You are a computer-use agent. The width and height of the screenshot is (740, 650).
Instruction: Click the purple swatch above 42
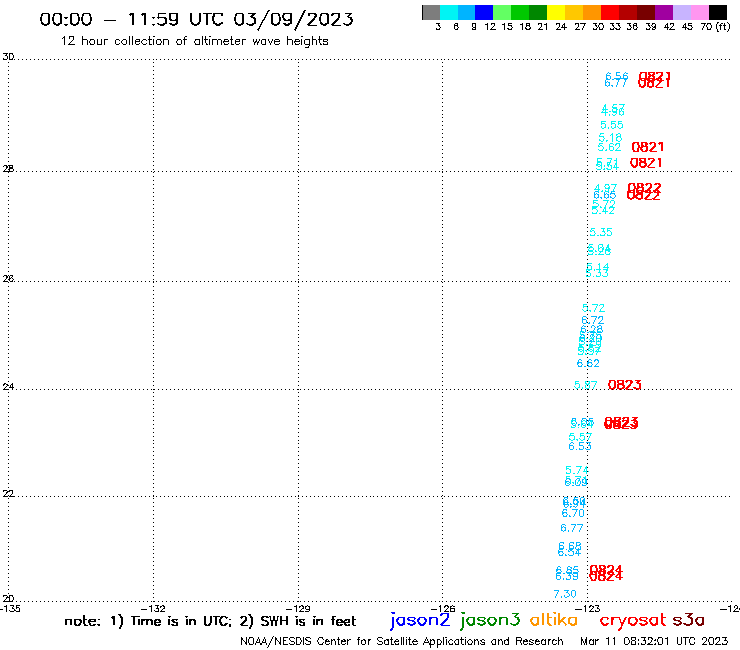(x=664, y=12)
